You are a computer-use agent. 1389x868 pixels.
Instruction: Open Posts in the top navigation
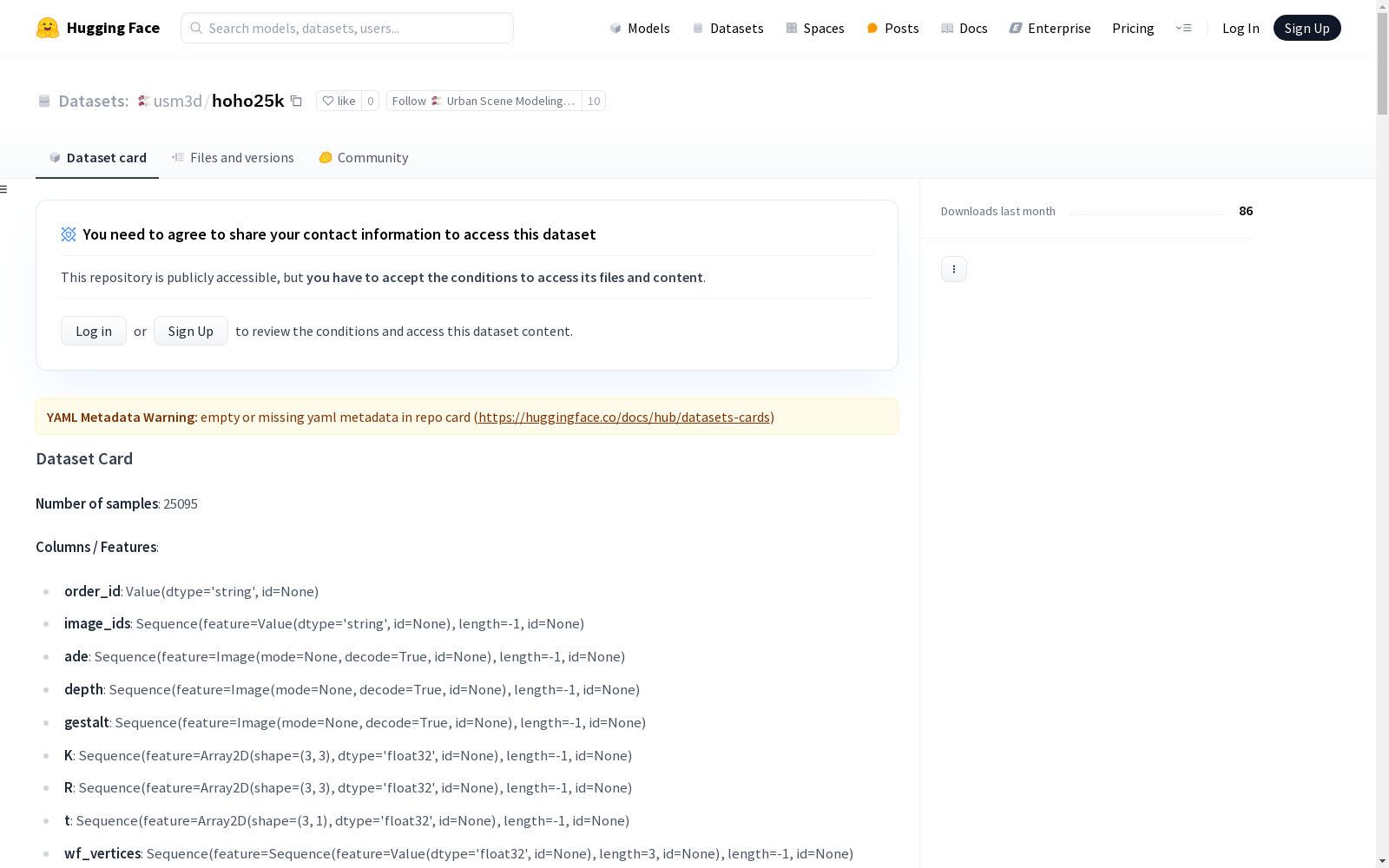tap(892, 28)
